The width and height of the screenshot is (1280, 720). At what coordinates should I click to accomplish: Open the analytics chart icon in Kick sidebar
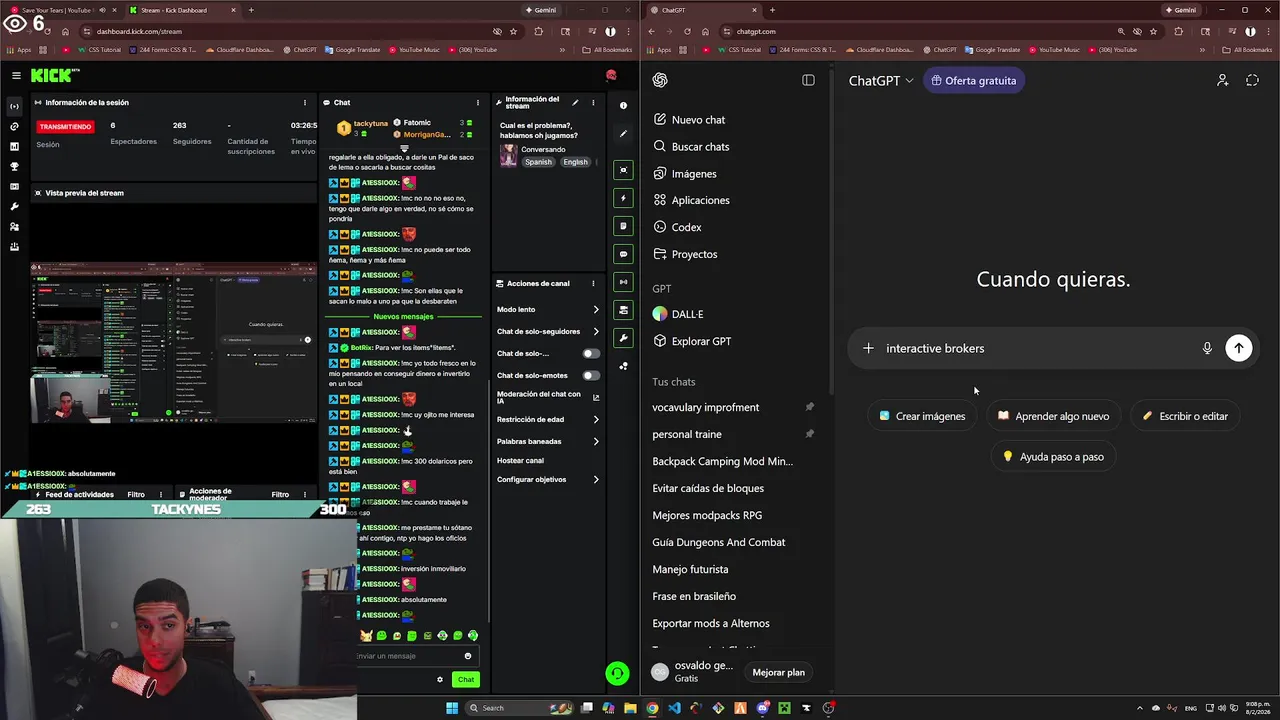click(x=14, y=146)
